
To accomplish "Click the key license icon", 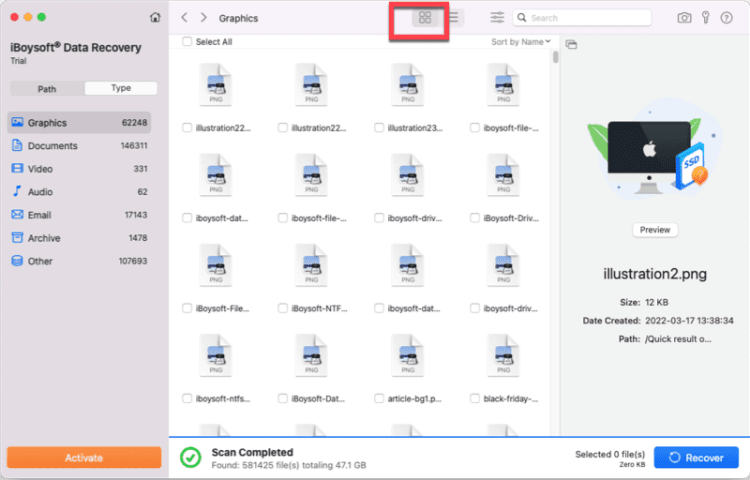I will (706, 18).
